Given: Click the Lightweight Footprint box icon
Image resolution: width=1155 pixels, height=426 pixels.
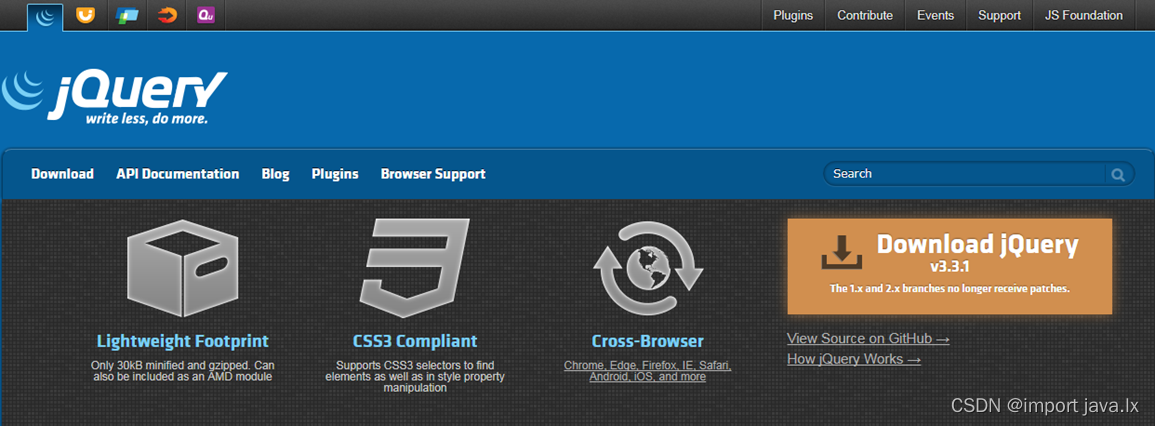Looking at the screenshot, I should click(182, 268).
